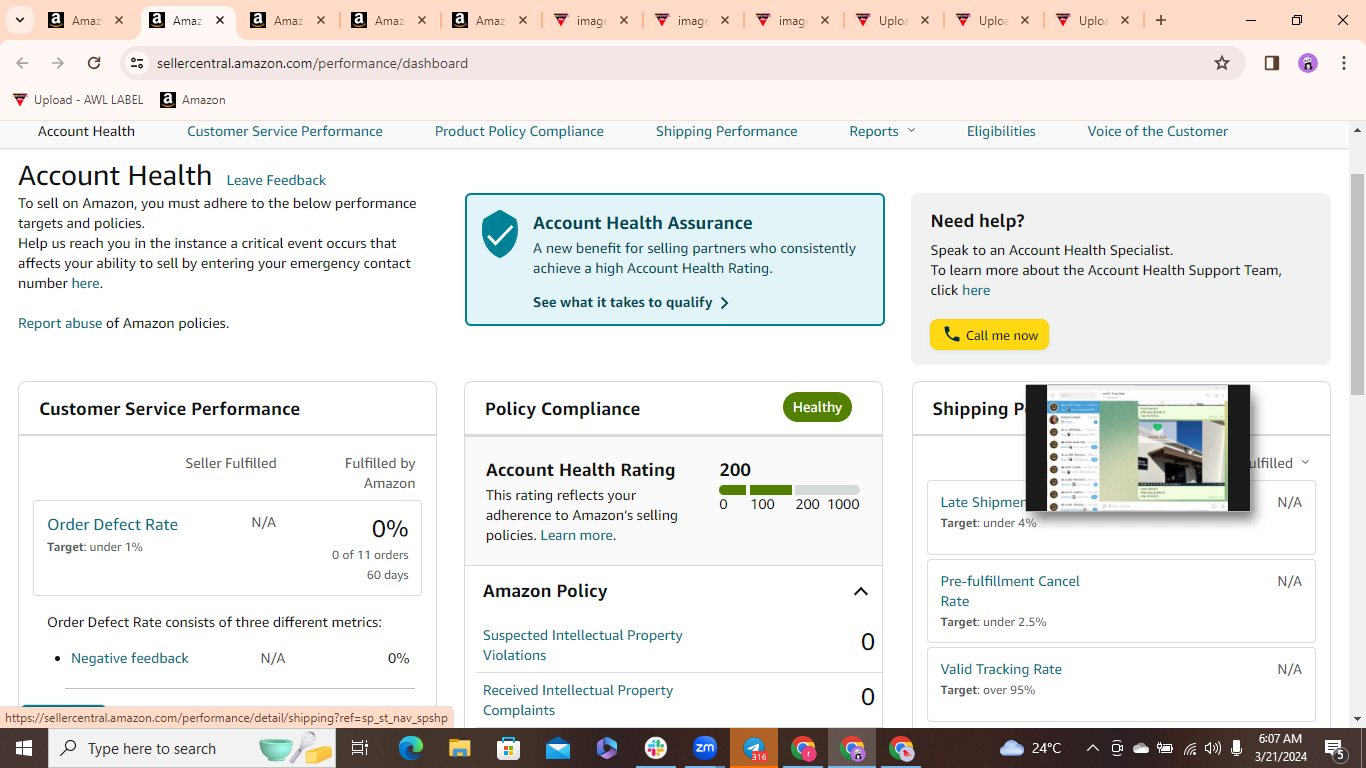Click the address bar URL field
The height and width of the screenshot is (768, 1366).
click(x=680, y=63)
